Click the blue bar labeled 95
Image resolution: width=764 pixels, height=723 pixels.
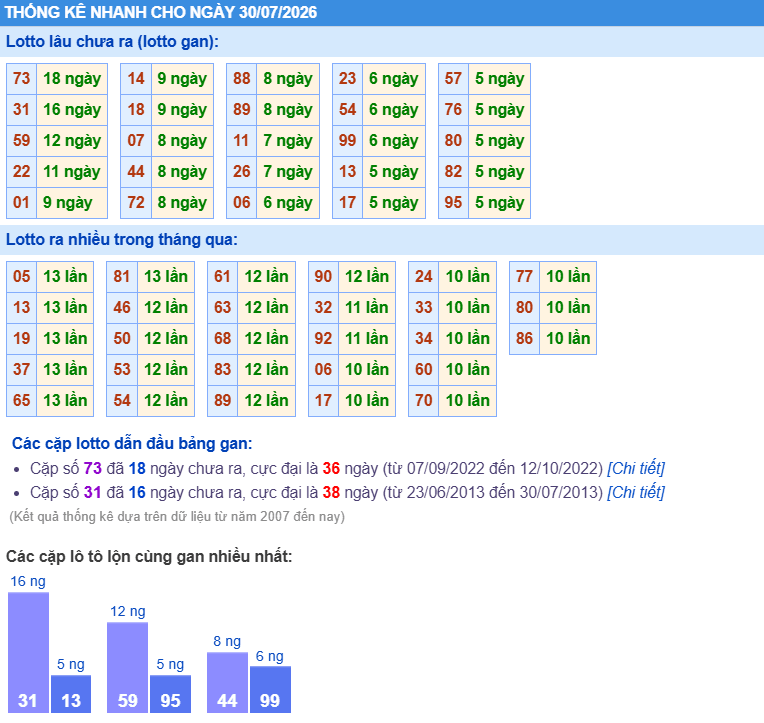tap(171, 694)
